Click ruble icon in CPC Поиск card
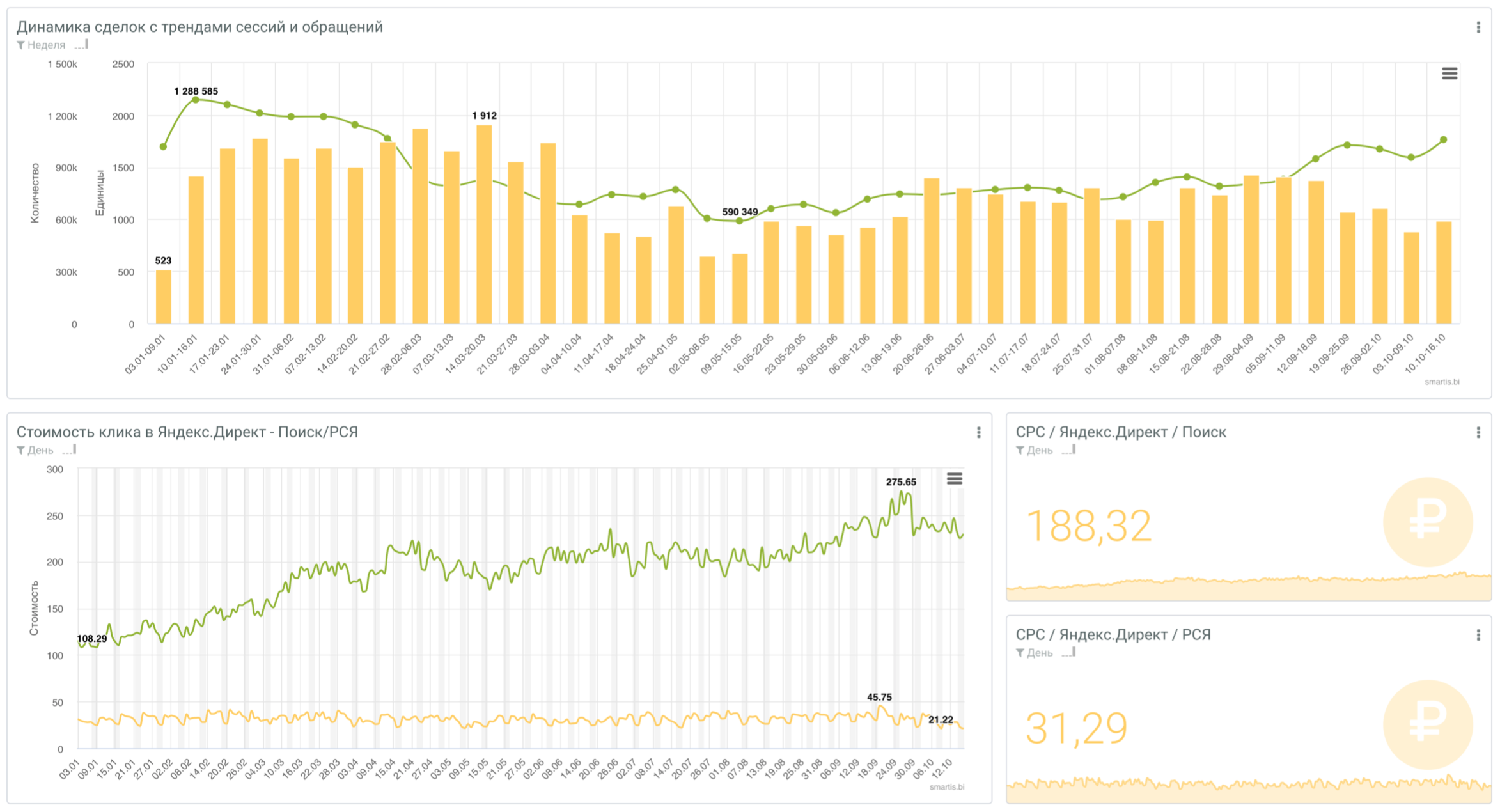The width and height of the screenshot is (1500, 812). point(1427,522)
